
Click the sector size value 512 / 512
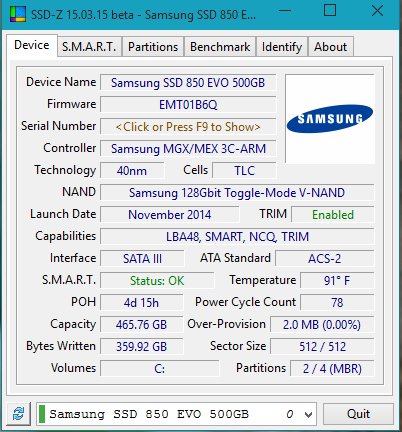click(x=322, y=347)
